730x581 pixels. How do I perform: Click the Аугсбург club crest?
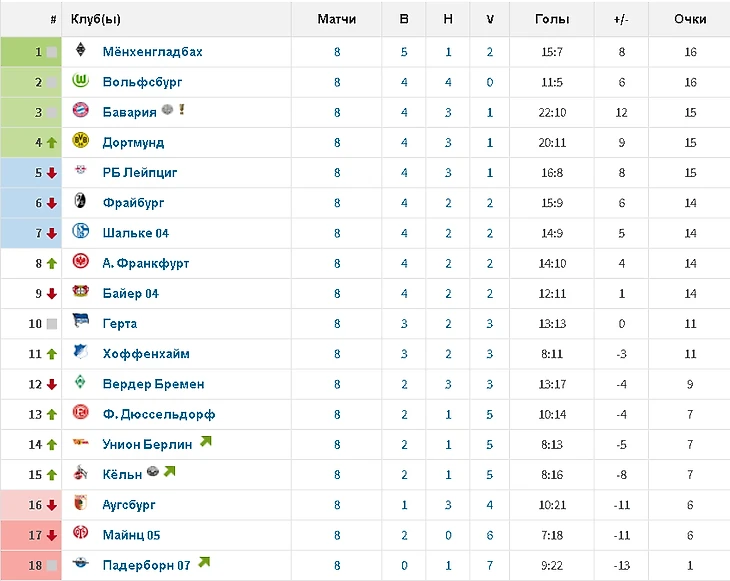(82, 504)
